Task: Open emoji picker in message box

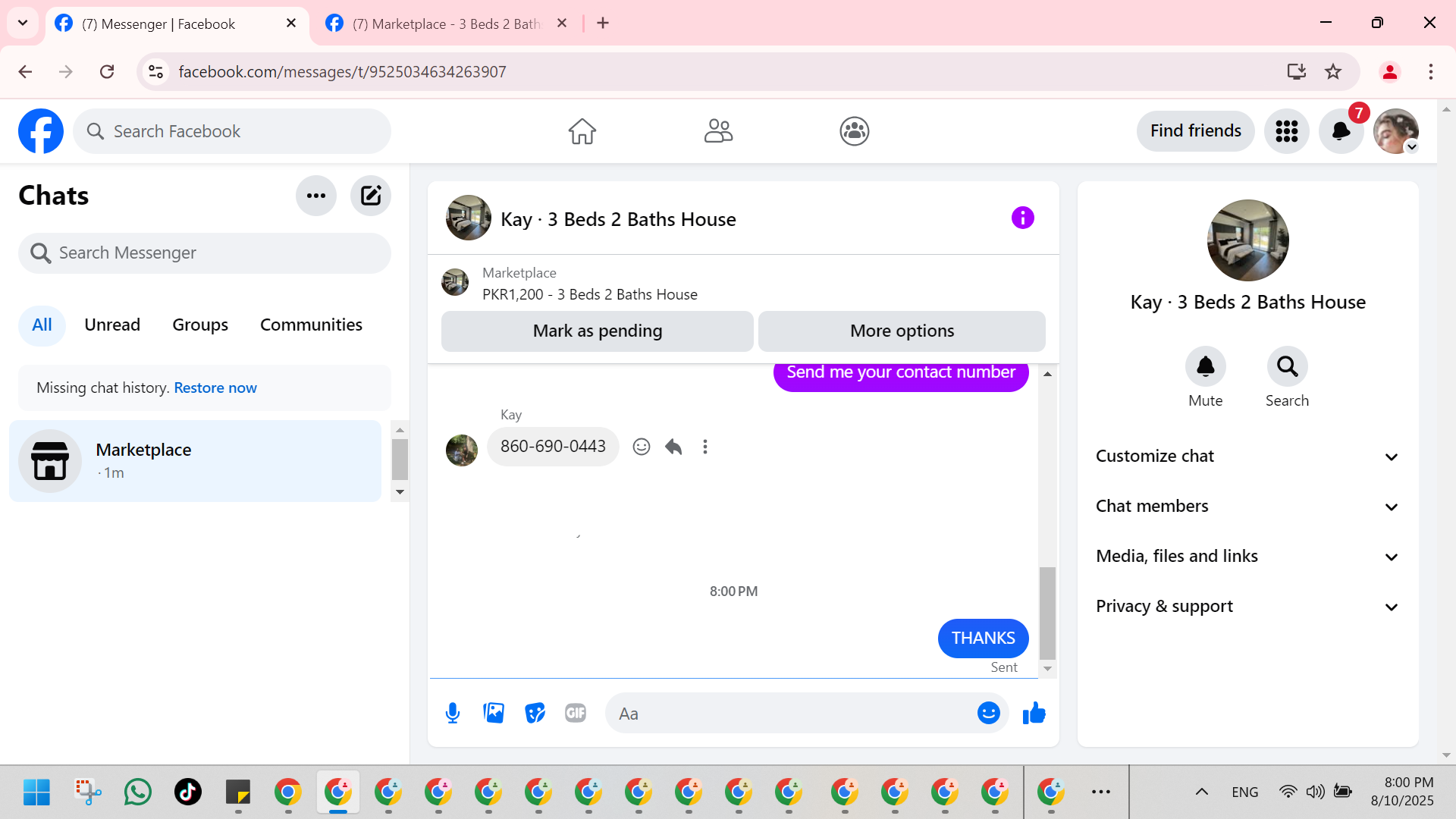Action: (988, 713)
